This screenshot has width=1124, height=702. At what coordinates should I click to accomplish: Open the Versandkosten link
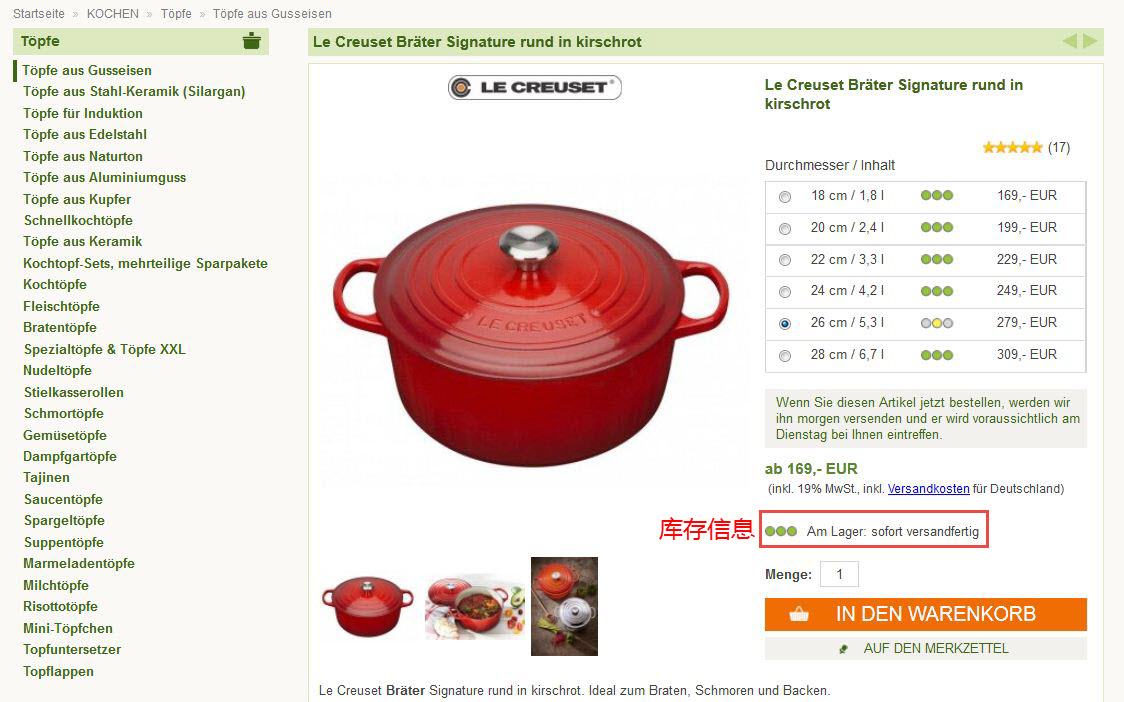928,489
